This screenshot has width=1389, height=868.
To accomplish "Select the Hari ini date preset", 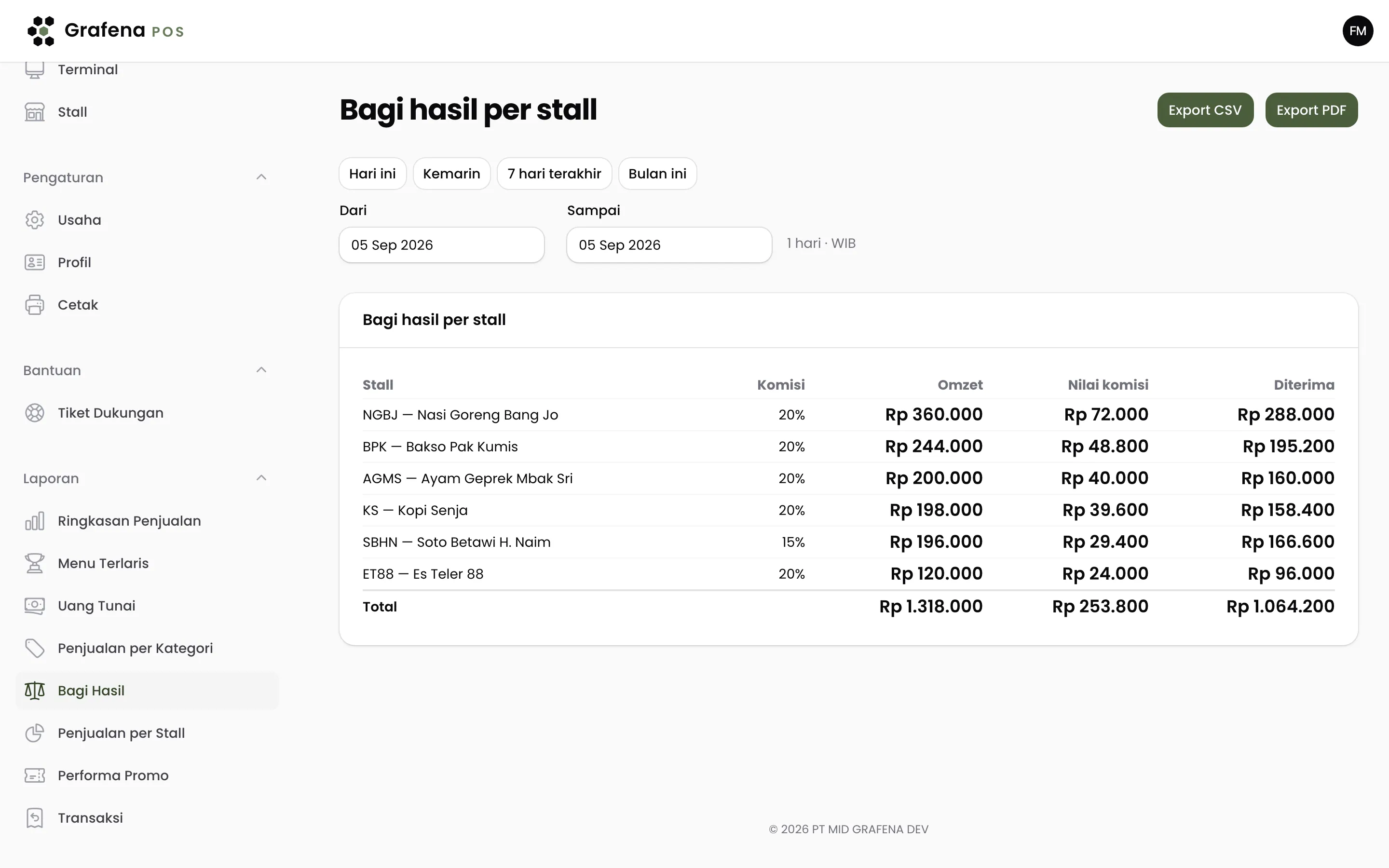I will [372, 174].
